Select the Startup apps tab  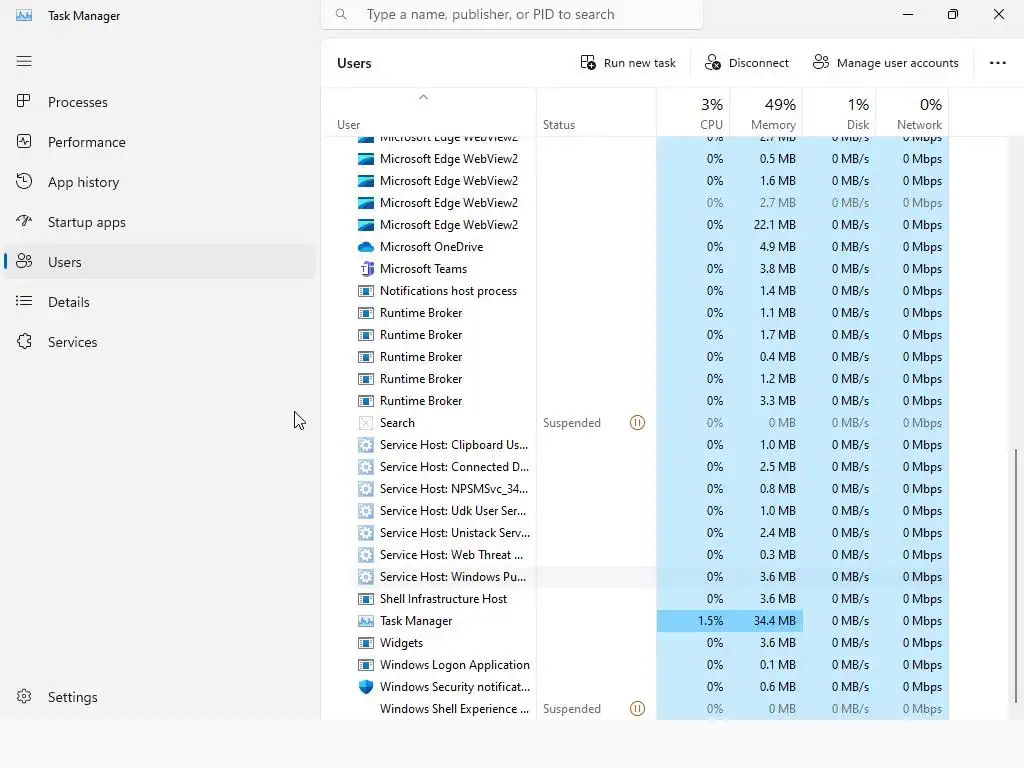(159, 221)
